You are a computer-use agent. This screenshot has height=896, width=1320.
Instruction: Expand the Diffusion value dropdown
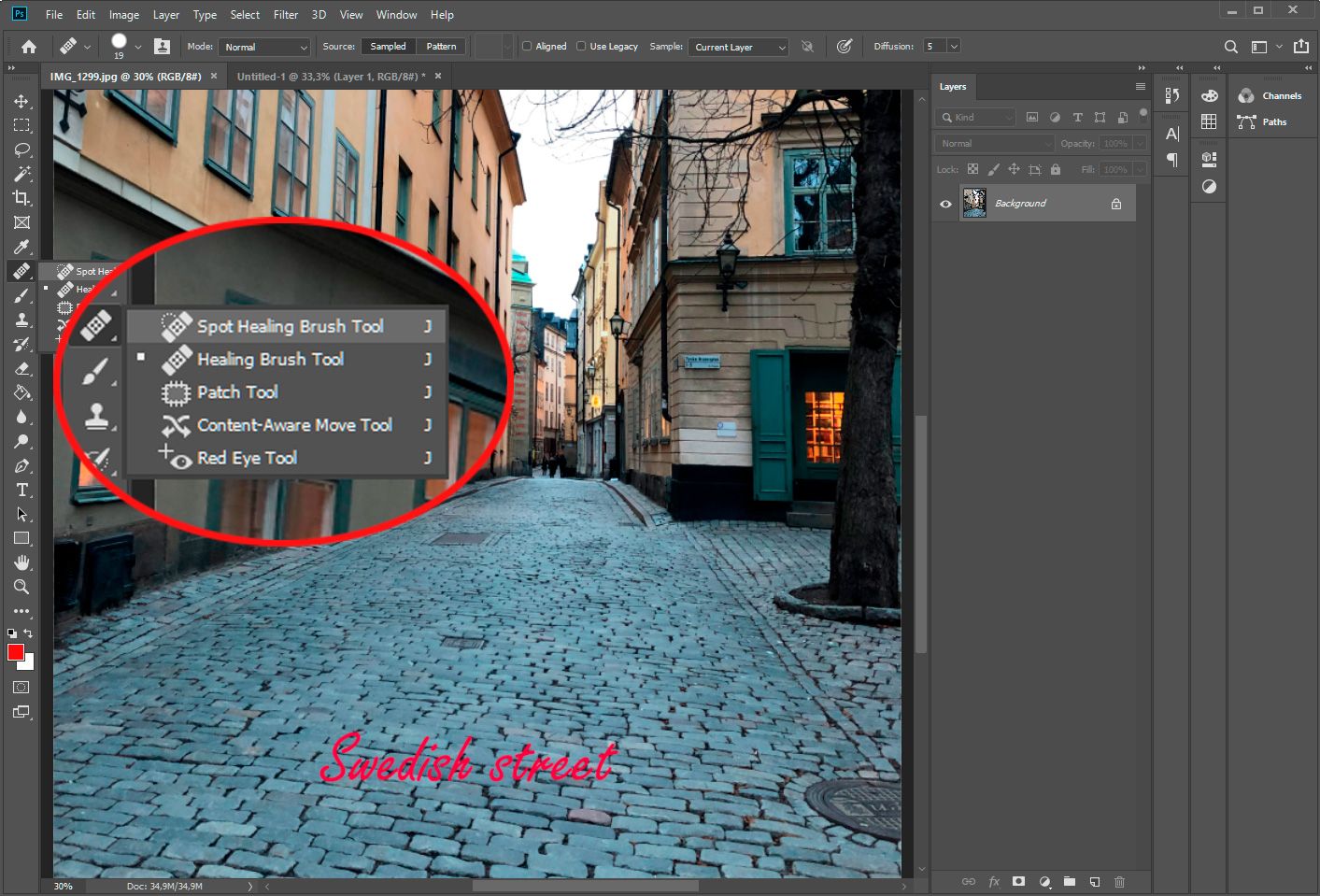[x=954, y=46]
